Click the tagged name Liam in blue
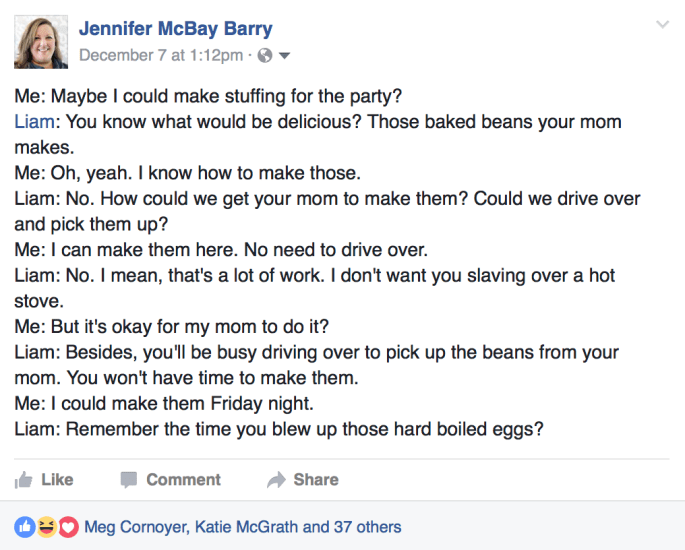 pyautogui.click(x=33, y=122)
